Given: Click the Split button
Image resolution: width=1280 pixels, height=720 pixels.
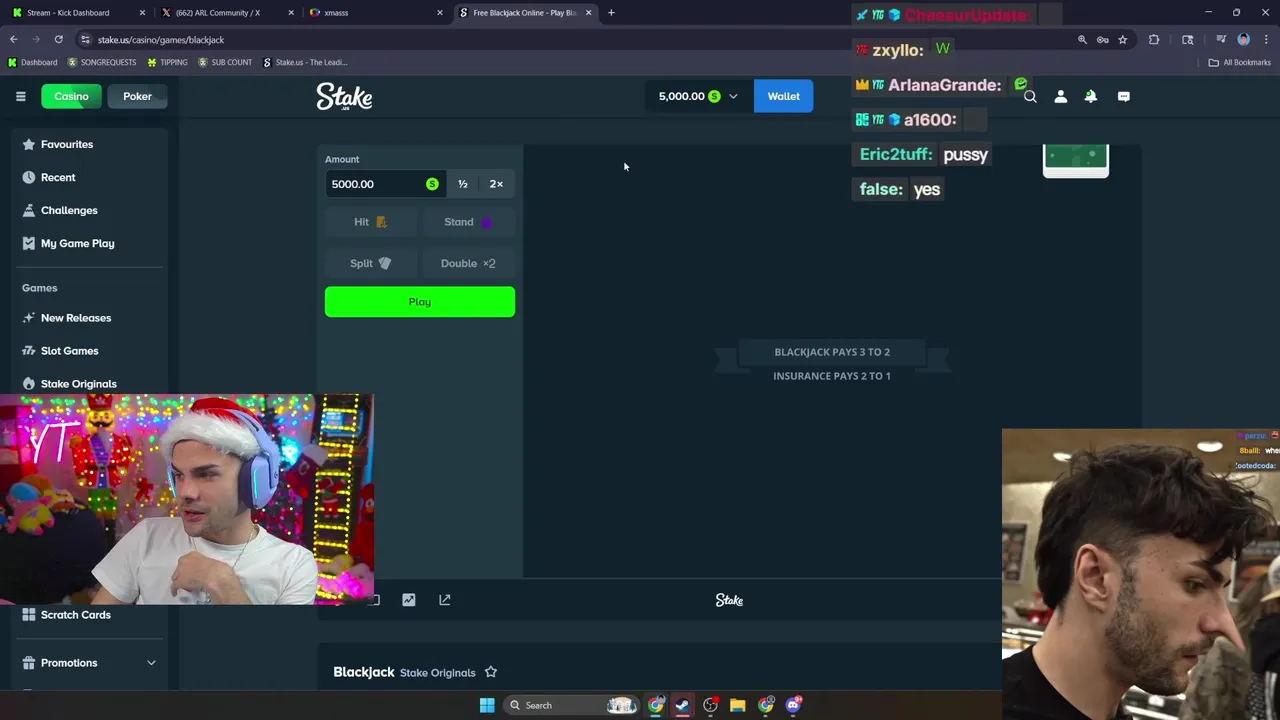Looking at the screenshot, I should coord(370,263).
